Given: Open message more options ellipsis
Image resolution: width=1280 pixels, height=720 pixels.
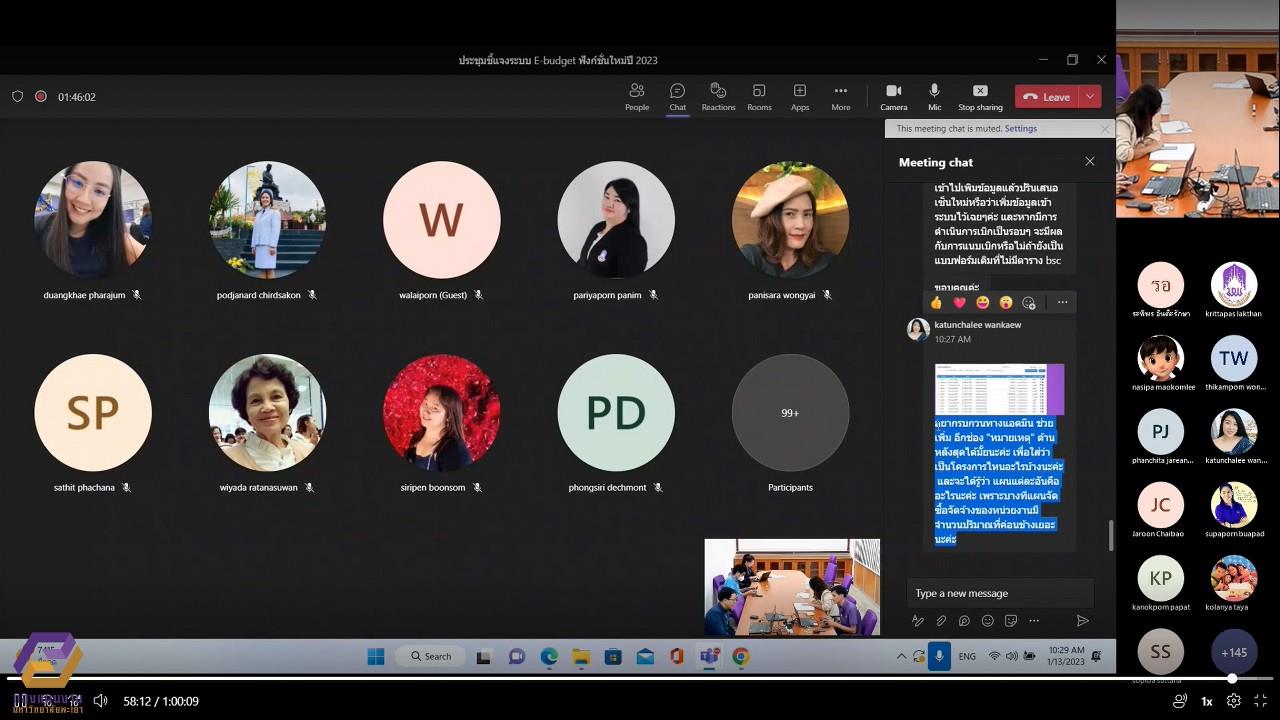Looking at the screenshot, I should pos(1062,302).
